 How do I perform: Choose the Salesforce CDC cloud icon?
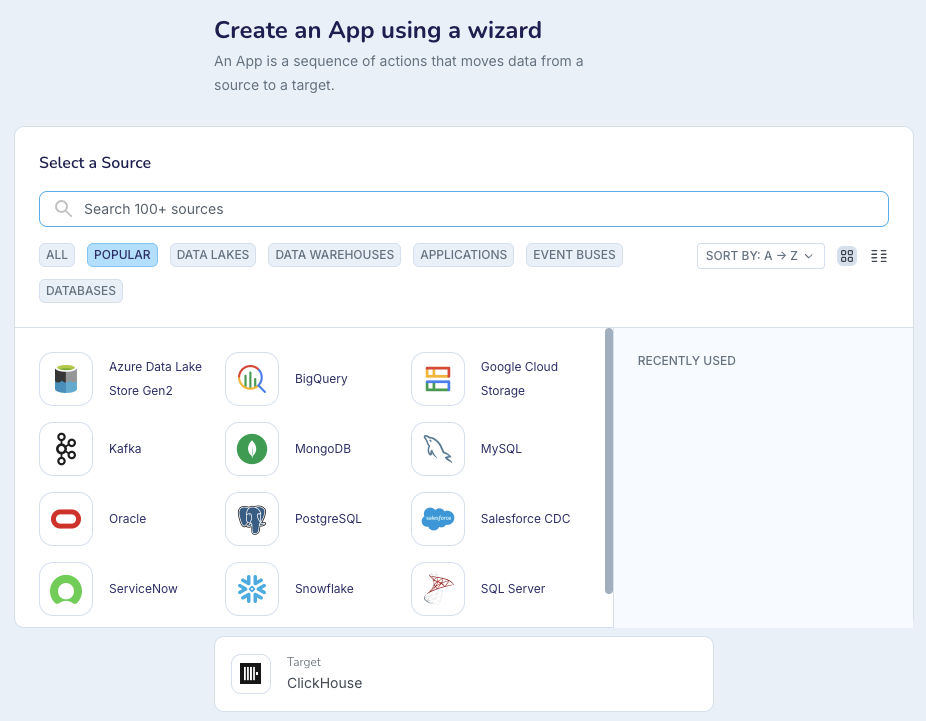click(438, 519)
